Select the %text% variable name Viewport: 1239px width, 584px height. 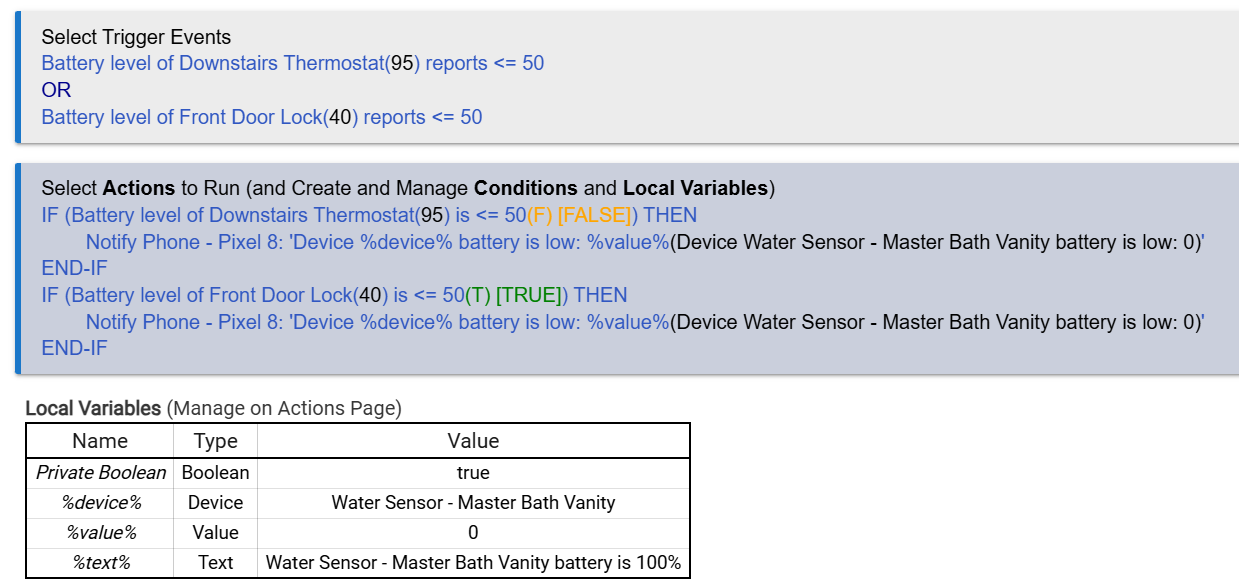100,562
